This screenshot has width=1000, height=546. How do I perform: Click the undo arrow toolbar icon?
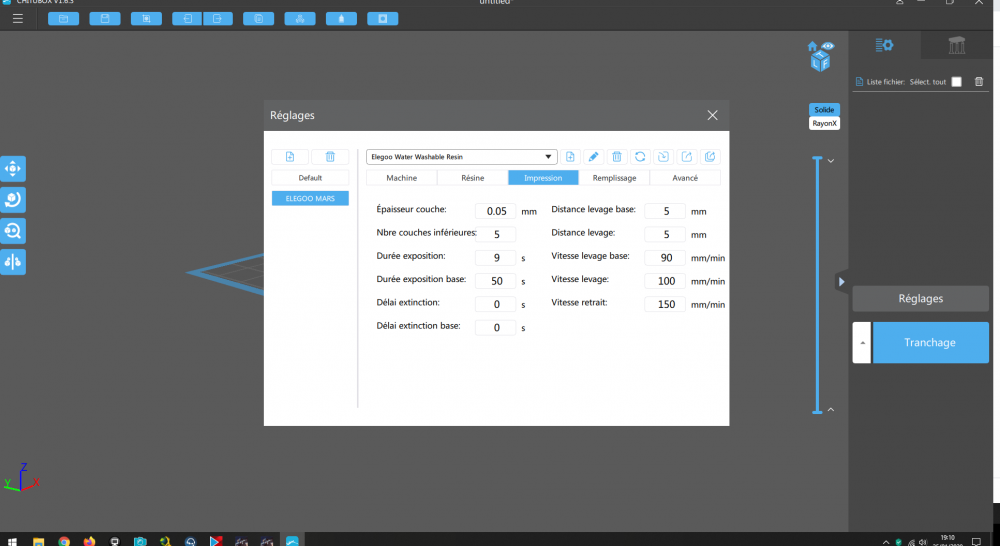pyautogui.click(x=188, y=18)
